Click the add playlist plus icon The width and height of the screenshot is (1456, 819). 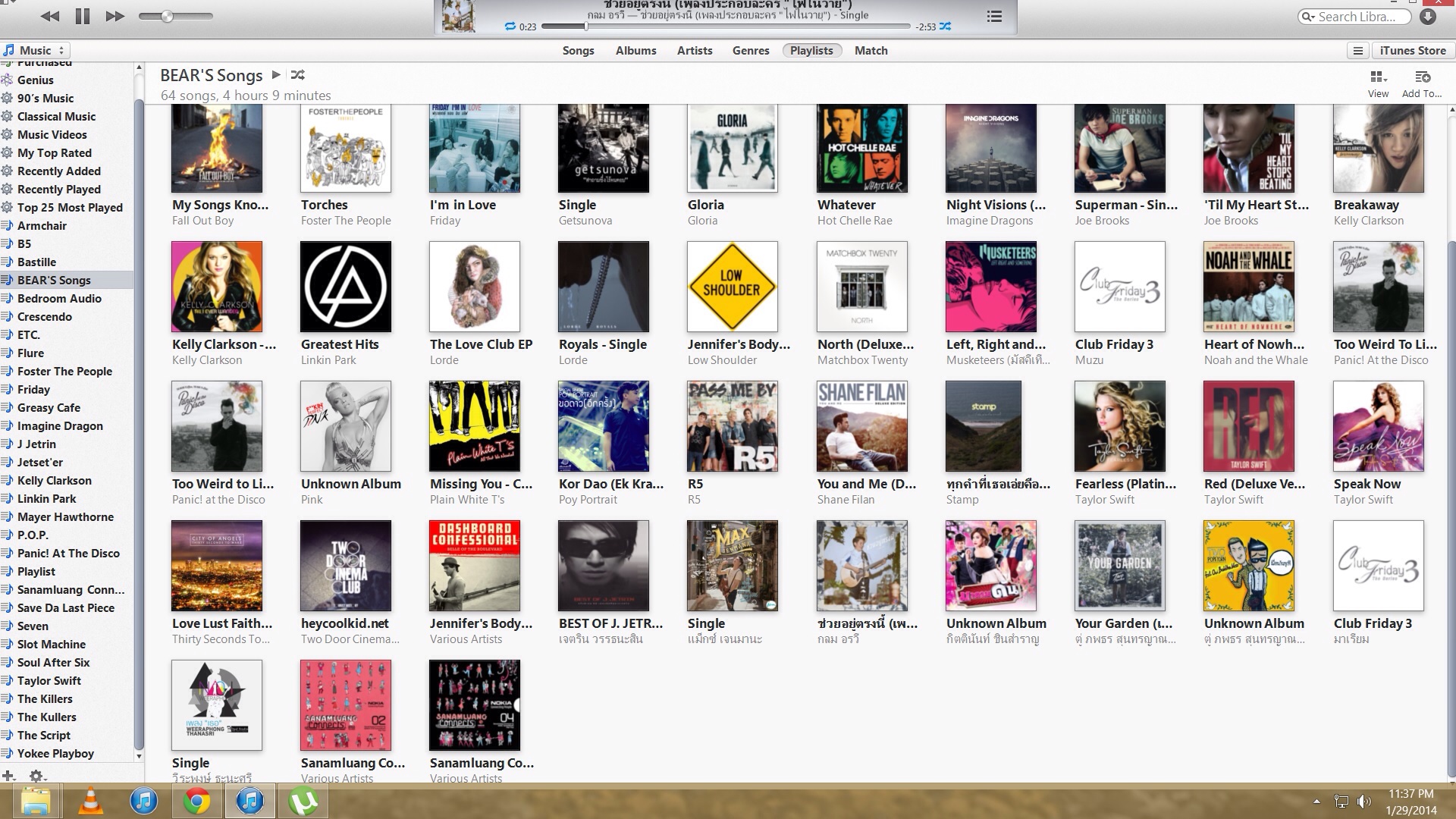click(x=8, y=776)
